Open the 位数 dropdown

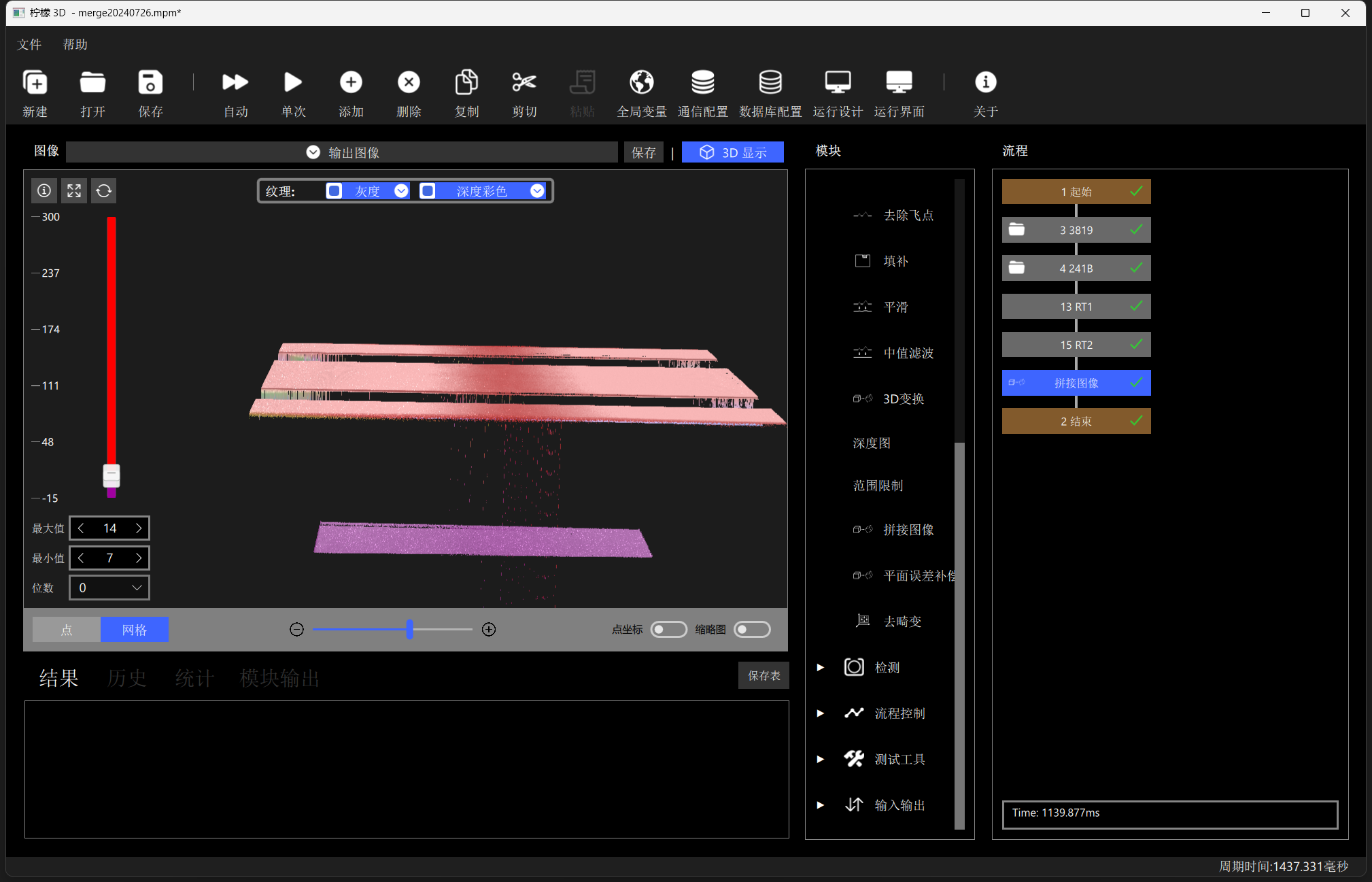click(x=109, y=588)
